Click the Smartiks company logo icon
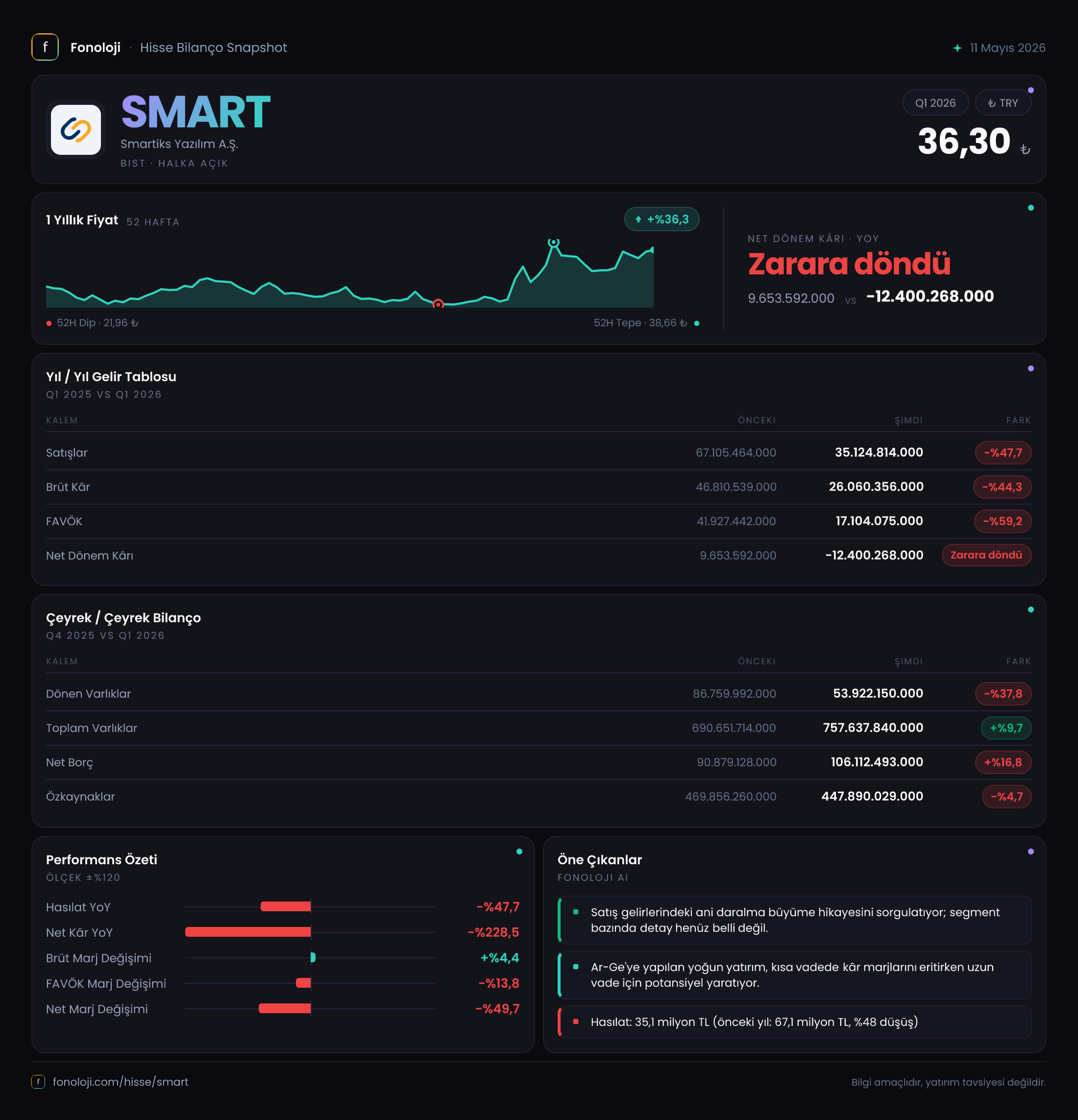The width and height of the screenshot is (1078, 1120). tap(76, 130)
